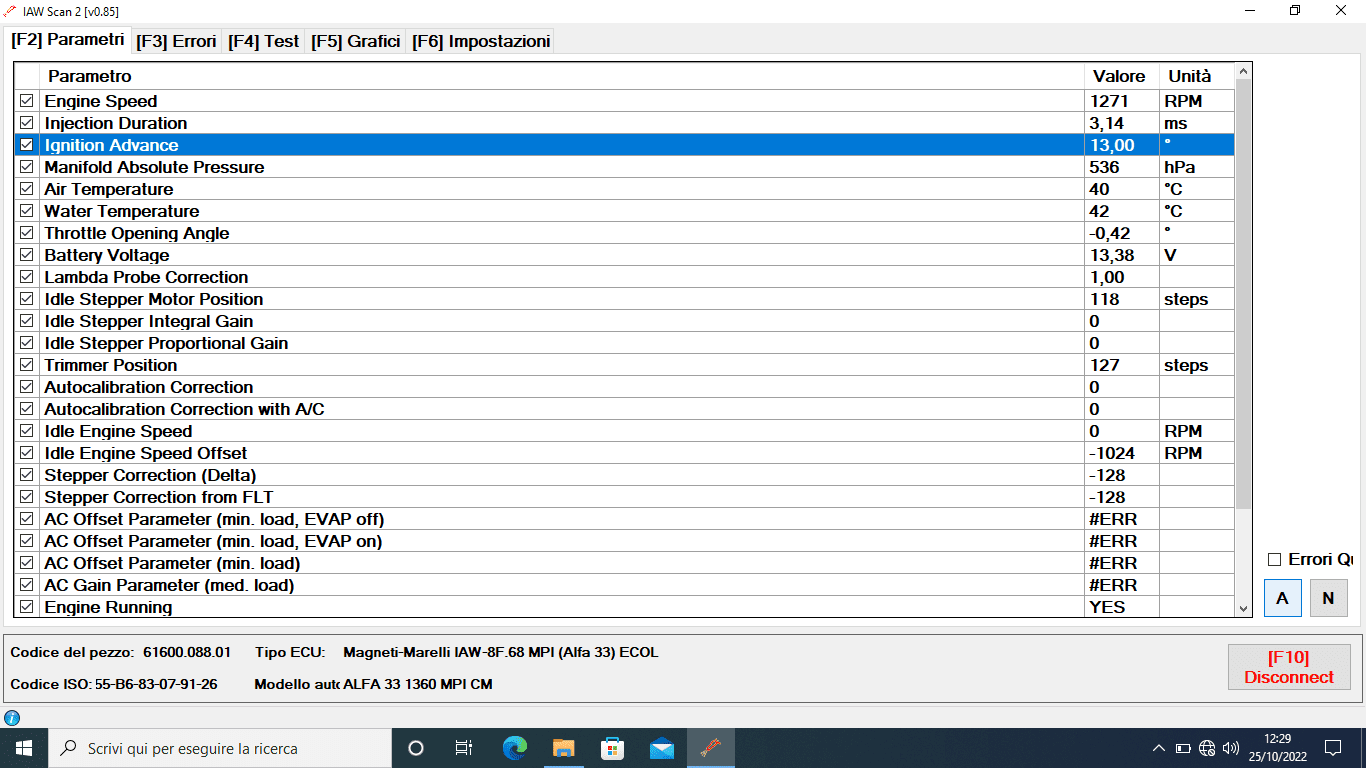
Task: Click the A button
Action: click(1283, 598)
